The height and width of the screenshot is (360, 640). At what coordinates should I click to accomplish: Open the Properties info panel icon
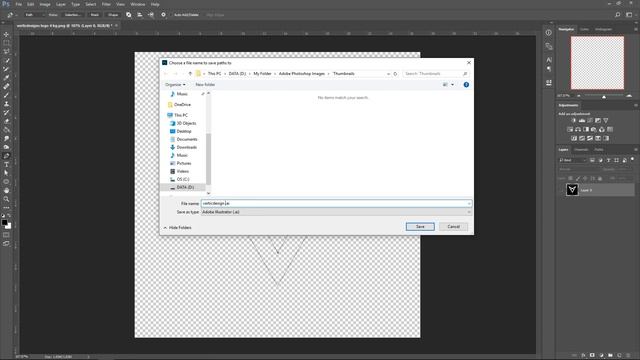click(549, 33)
